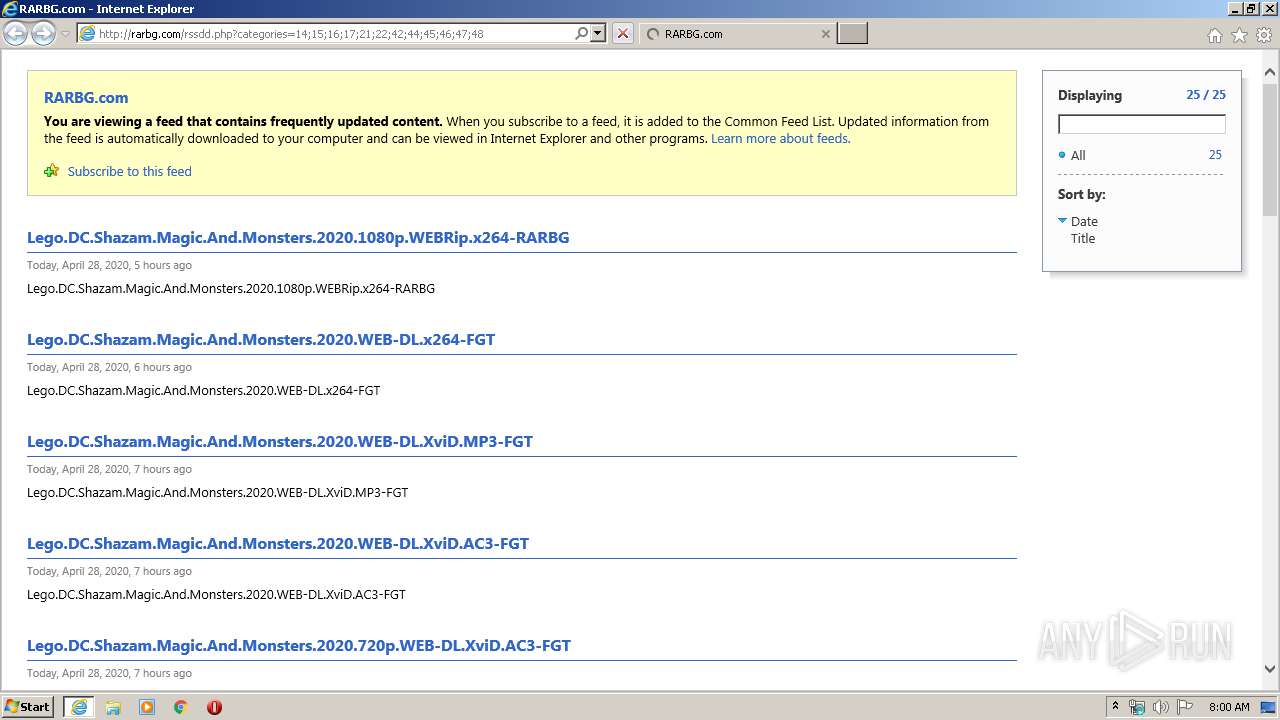Open Favorites star icon
Viewport: 1280px width, 720px height.
point(1239,35)
